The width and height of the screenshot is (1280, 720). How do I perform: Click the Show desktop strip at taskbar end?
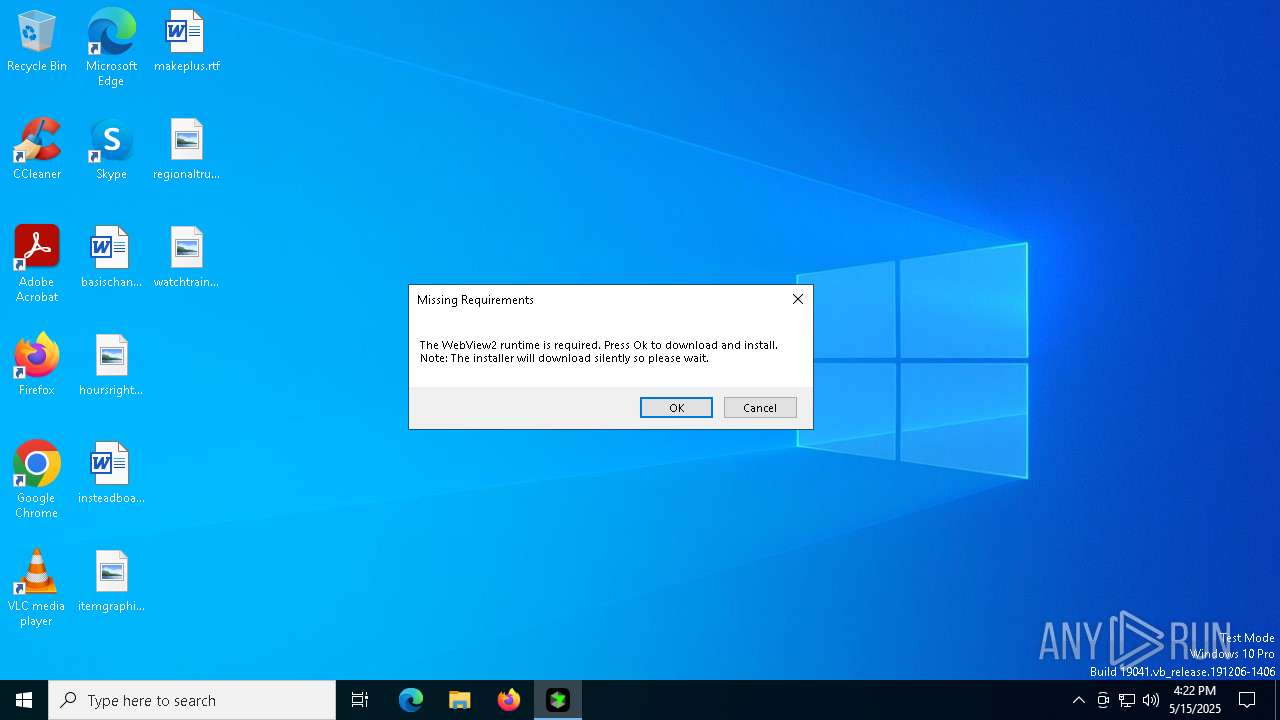(x=1277, y=700)
